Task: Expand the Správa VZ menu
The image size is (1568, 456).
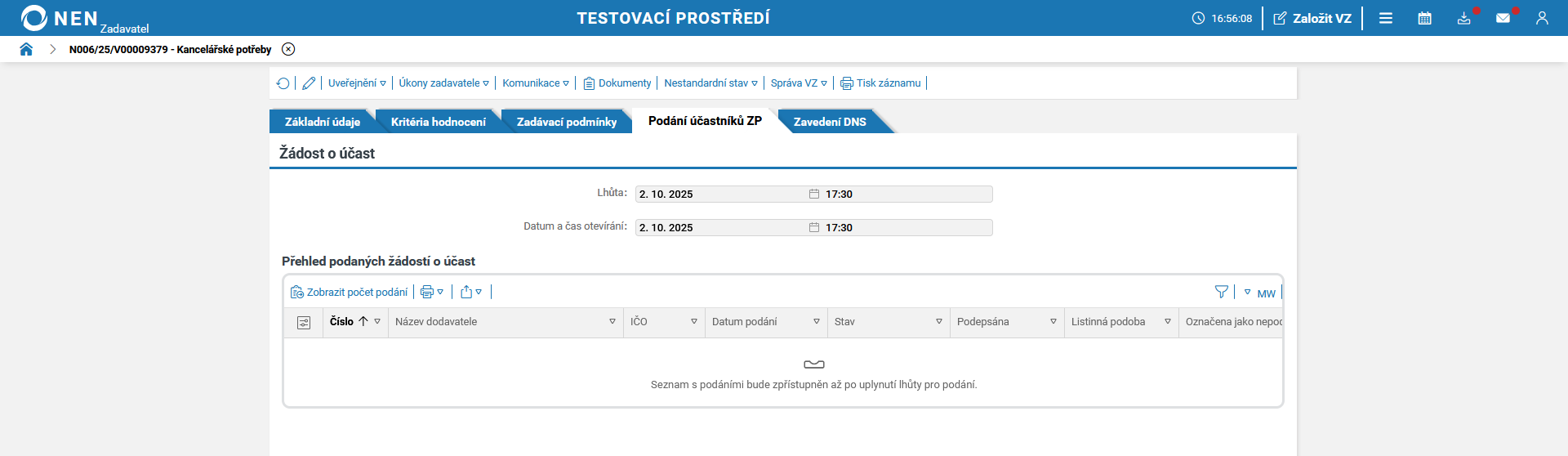Action: 799,83
